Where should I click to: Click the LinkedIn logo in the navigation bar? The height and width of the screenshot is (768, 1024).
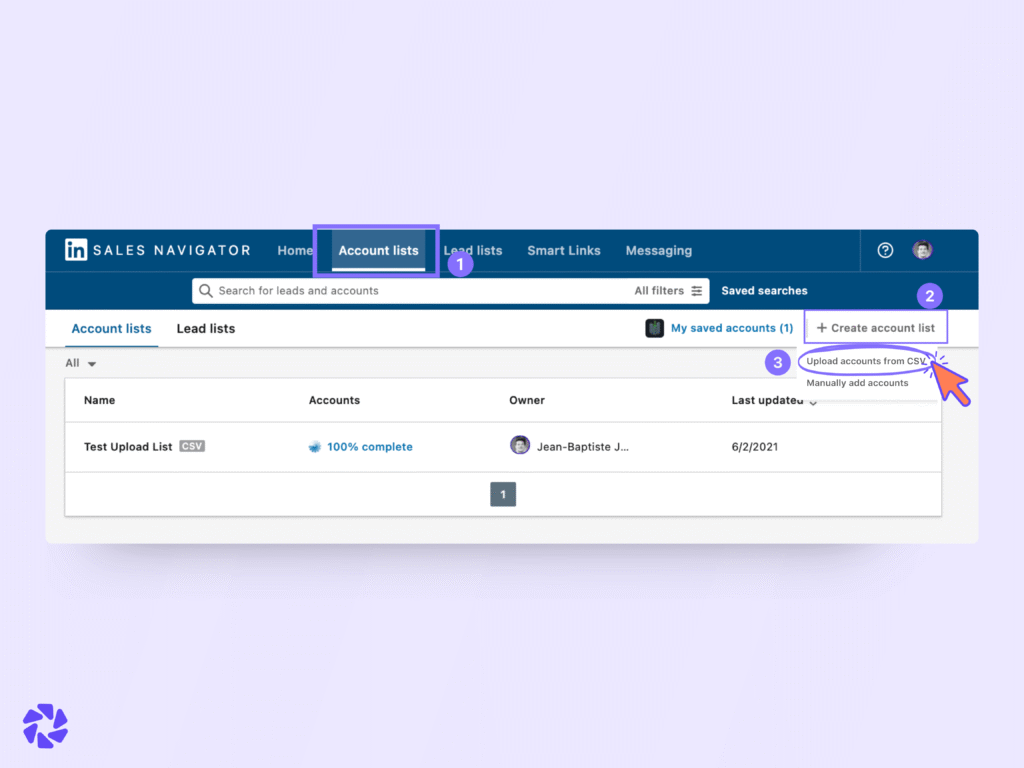point(76,250)
